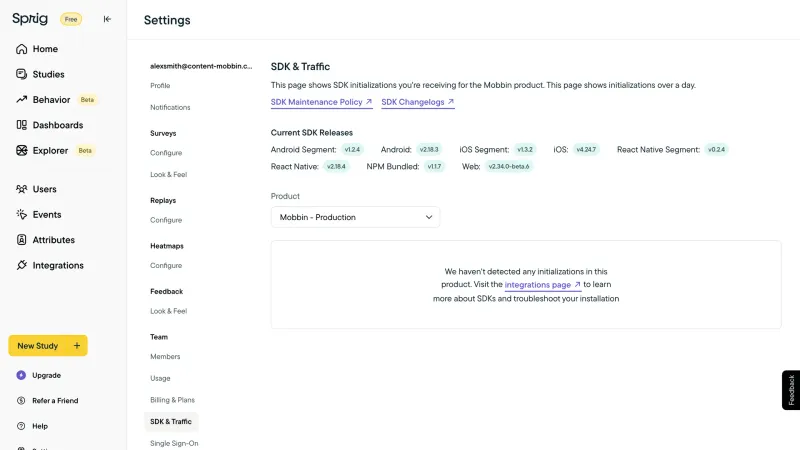Screen dimensions: 800x450
Task: Click the Beta badge next to Behavior
Action: pos(87,99)
